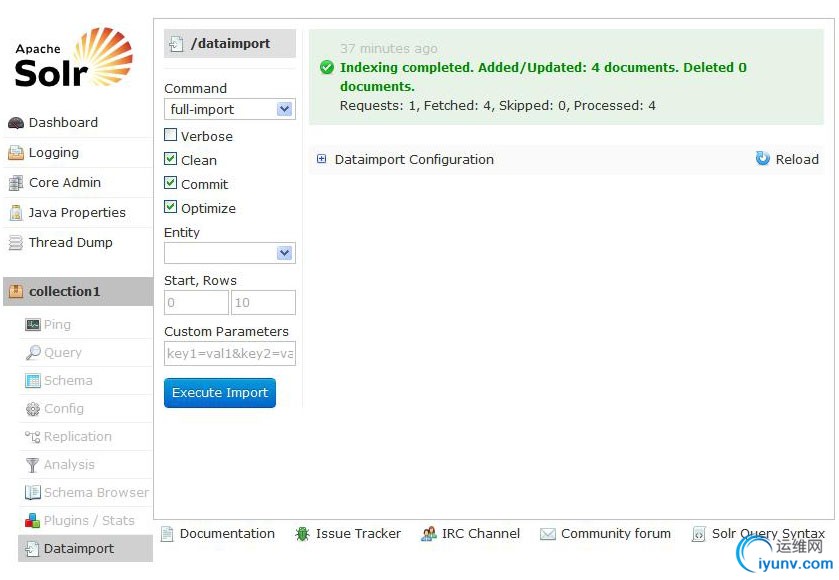This screenshot has width=839, height=580.
Task: Click the Core Admin server icon
Action: tap(16, 183)
